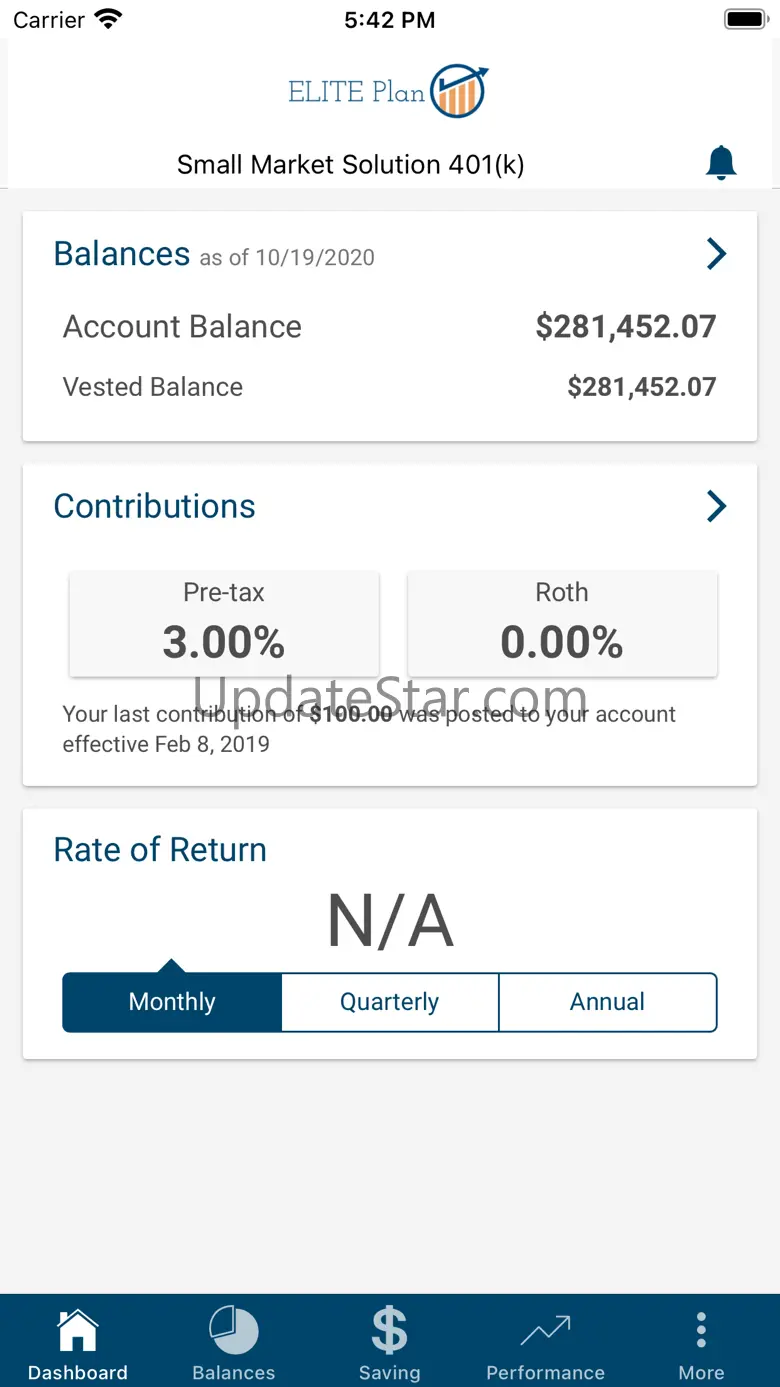The image size is (780, 1387).
Task: Tap the Contributions heading text
Action: pos(154,506)
